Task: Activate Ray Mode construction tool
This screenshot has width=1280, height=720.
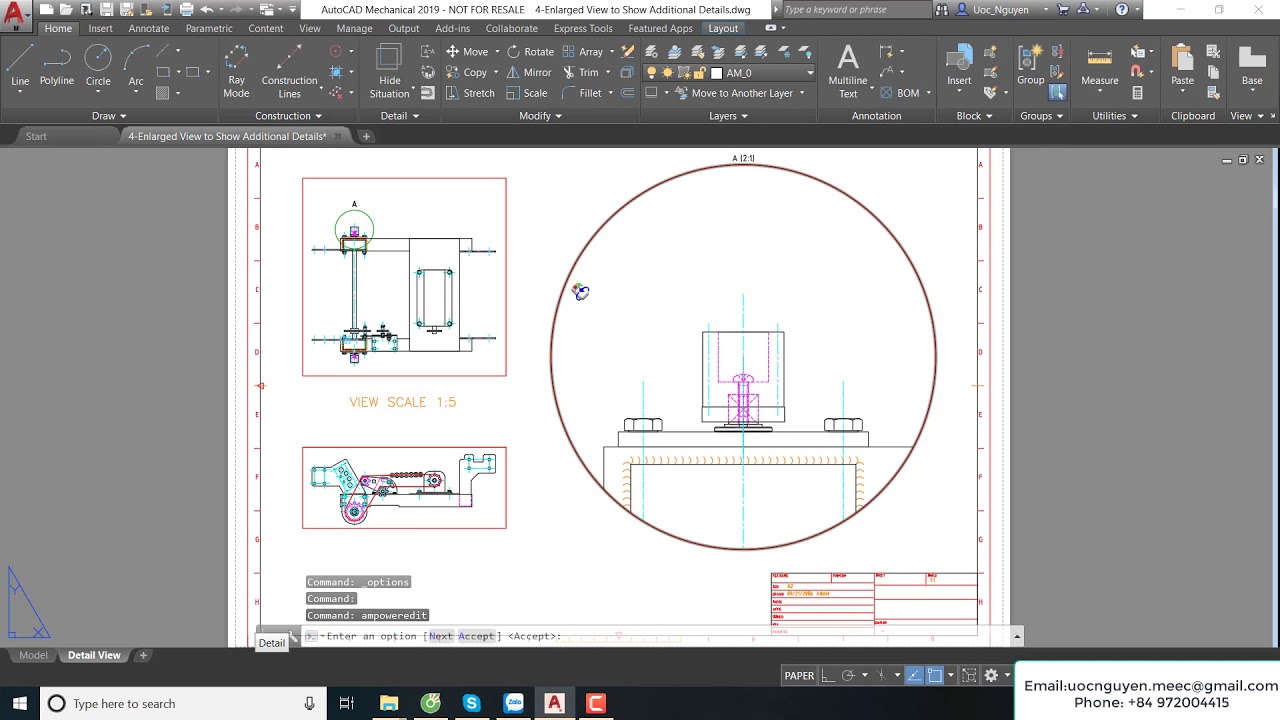Action: click(x=237, y=71)
